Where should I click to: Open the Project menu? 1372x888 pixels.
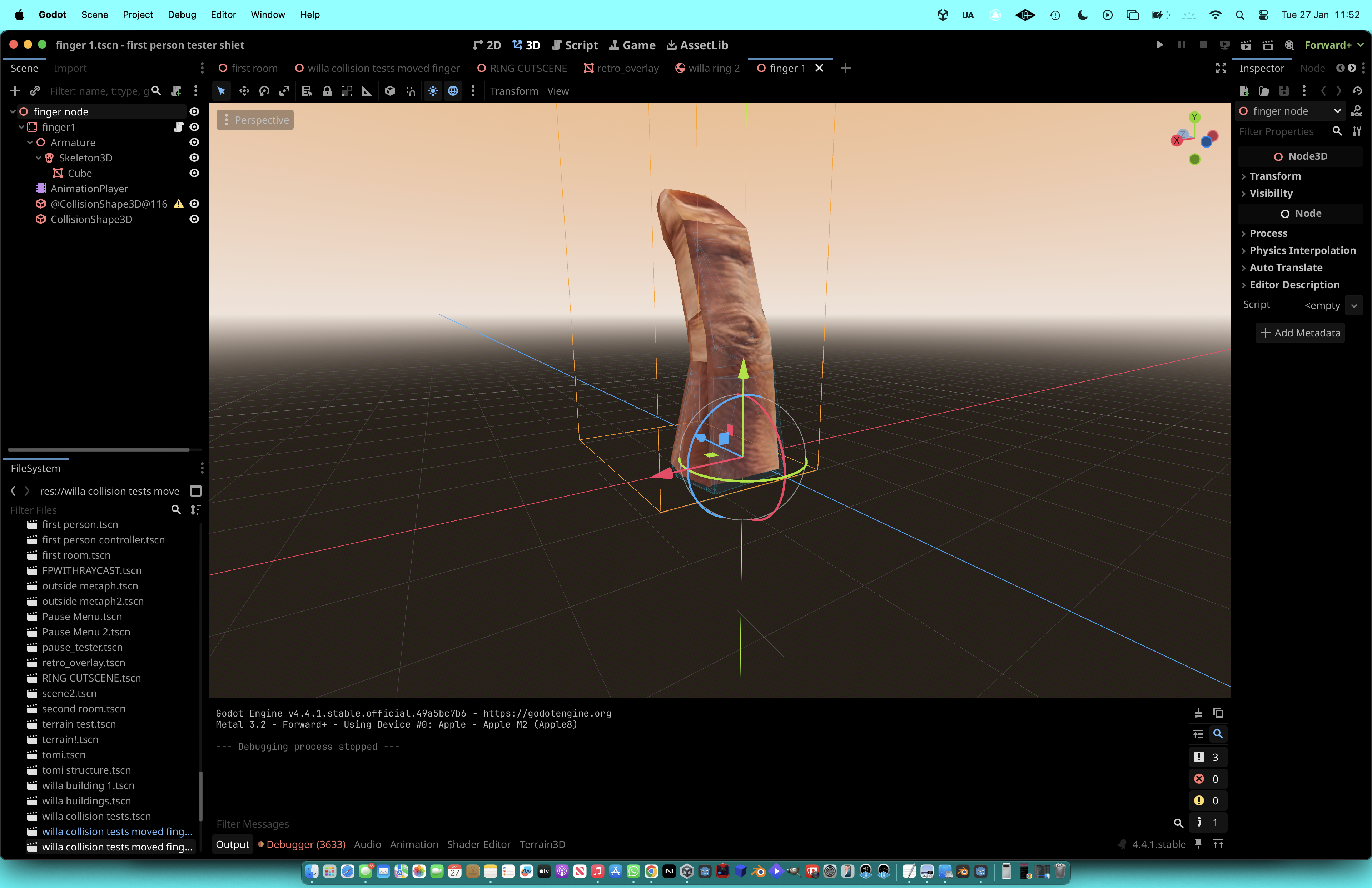138,14
